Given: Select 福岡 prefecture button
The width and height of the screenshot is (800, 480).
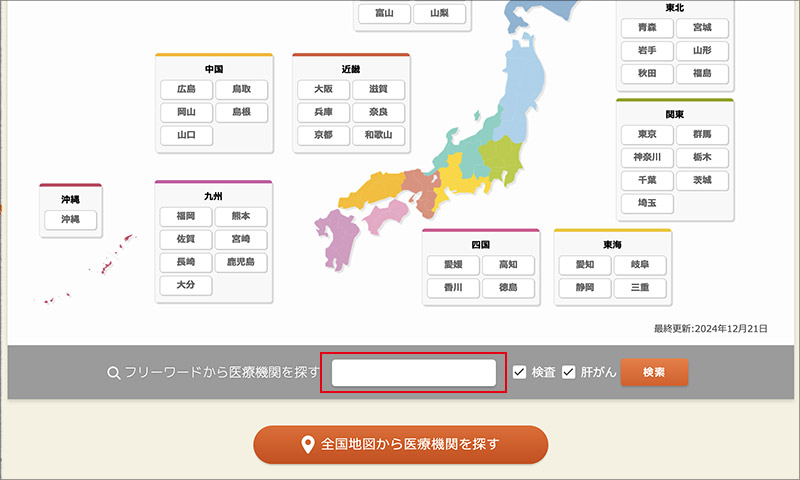Looking at the screenshot, I should pyautogui.click(x=186, y=216).
